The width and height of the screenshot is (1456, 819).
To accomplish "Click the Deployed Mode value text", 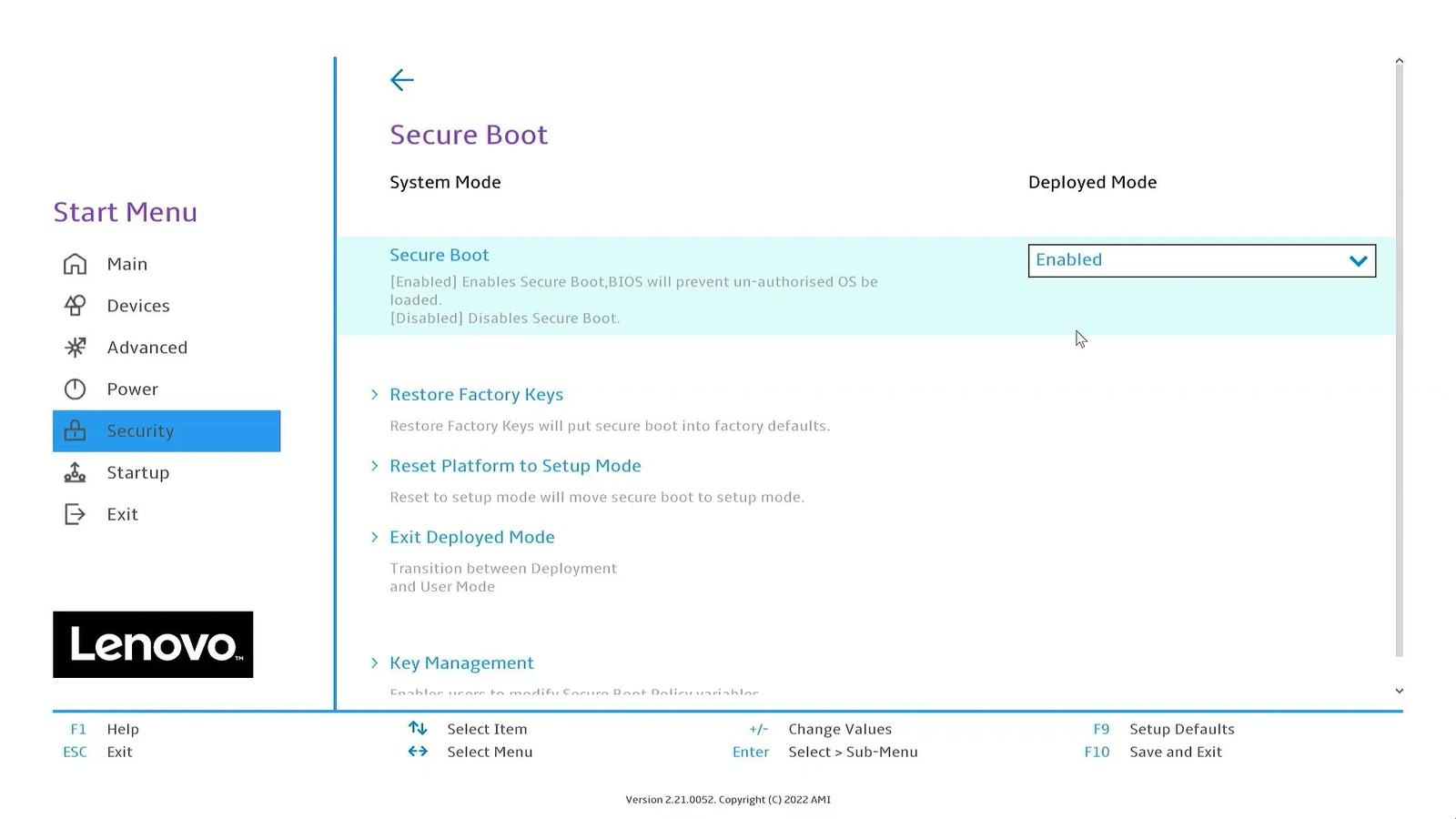I will [x=1092, y=183].
